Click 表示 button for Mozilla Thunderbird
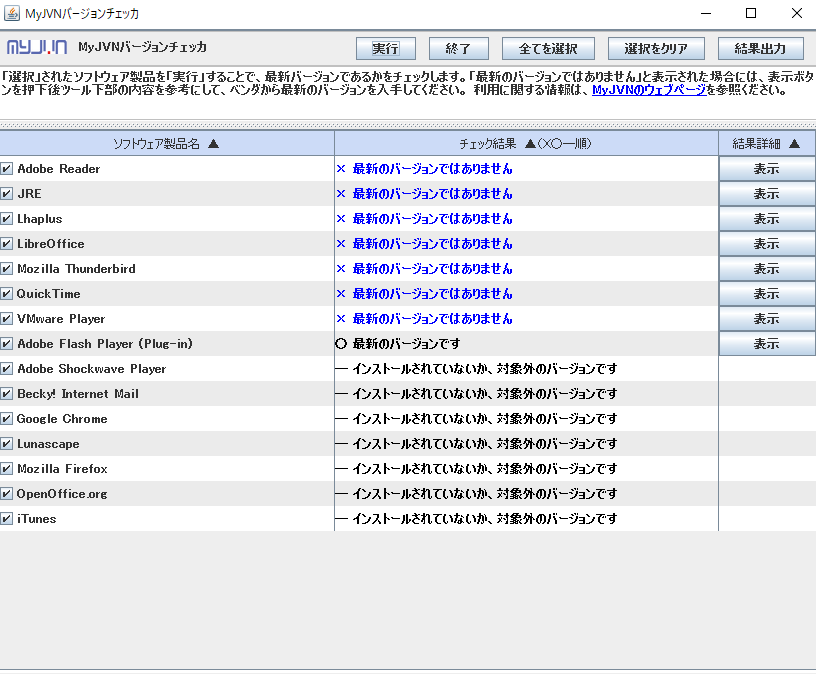The width and height of the screenshot is (816, 674). pos(767,269)
